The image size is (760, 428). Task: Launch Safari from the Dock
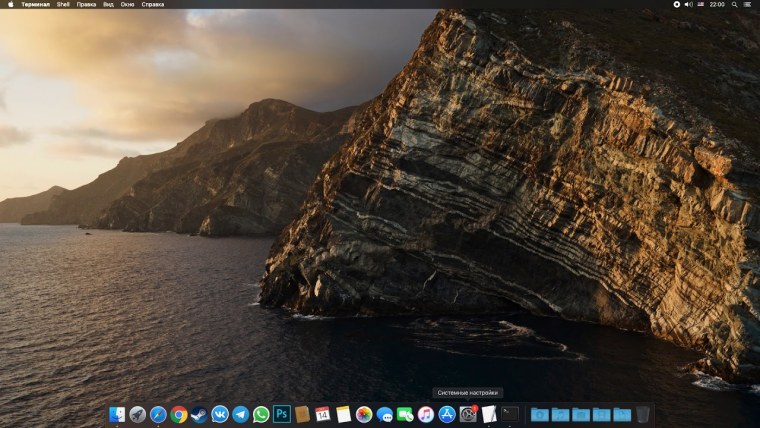click(x=158, y=414)
